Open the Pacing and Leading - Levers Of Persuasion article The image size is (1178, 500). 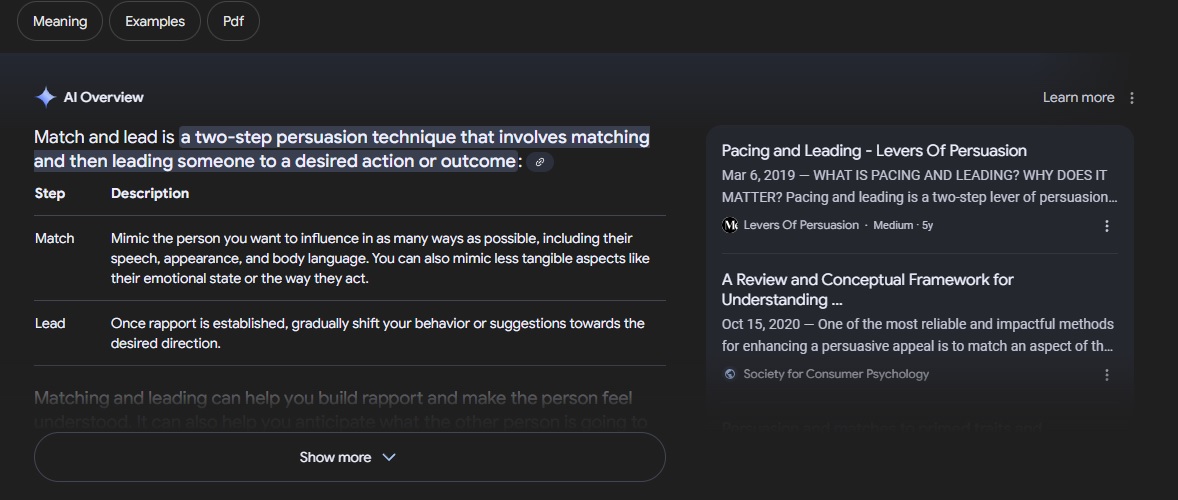(874, 151)
